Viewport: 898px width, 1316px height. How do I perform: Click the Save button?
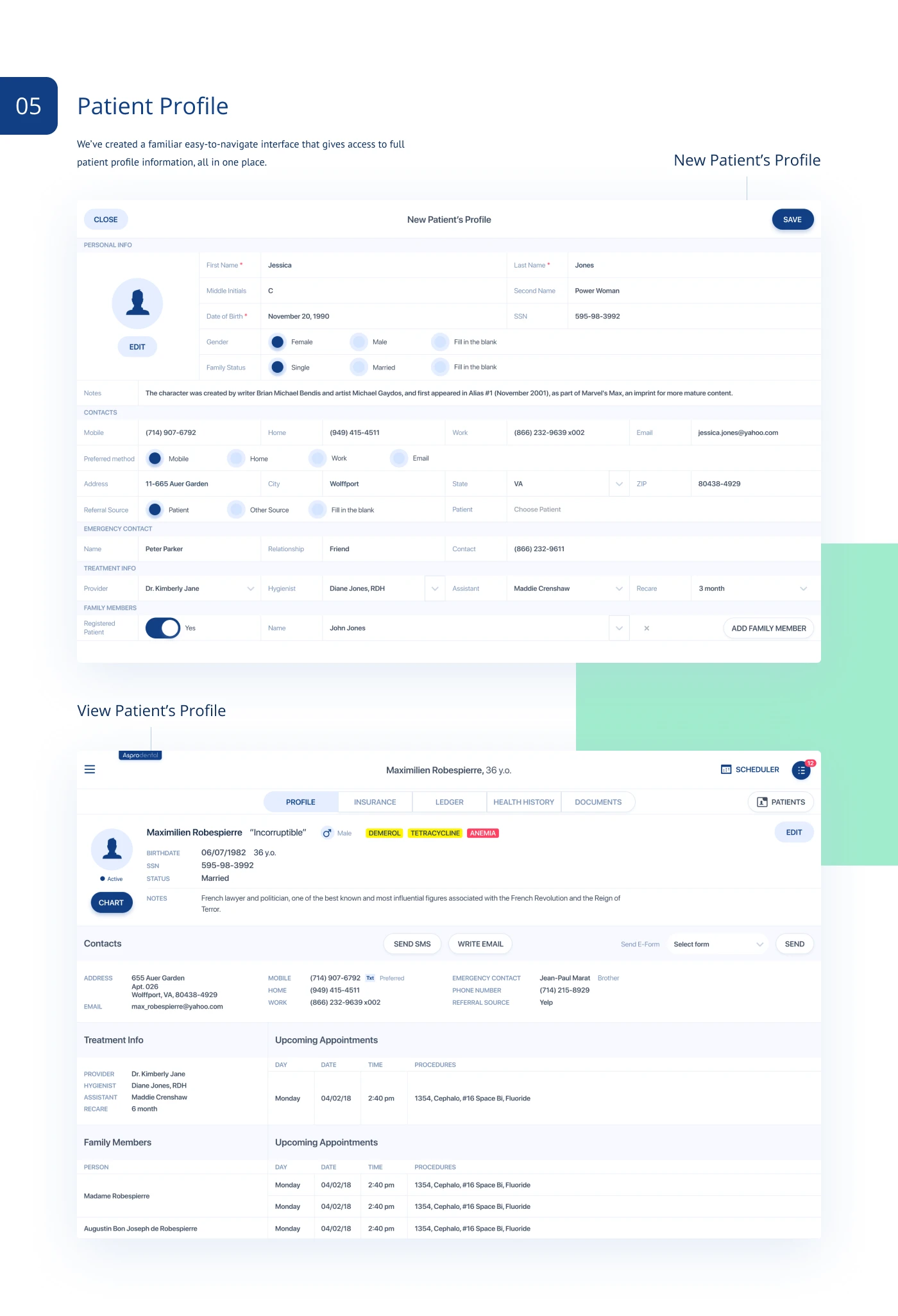point(793,219)
